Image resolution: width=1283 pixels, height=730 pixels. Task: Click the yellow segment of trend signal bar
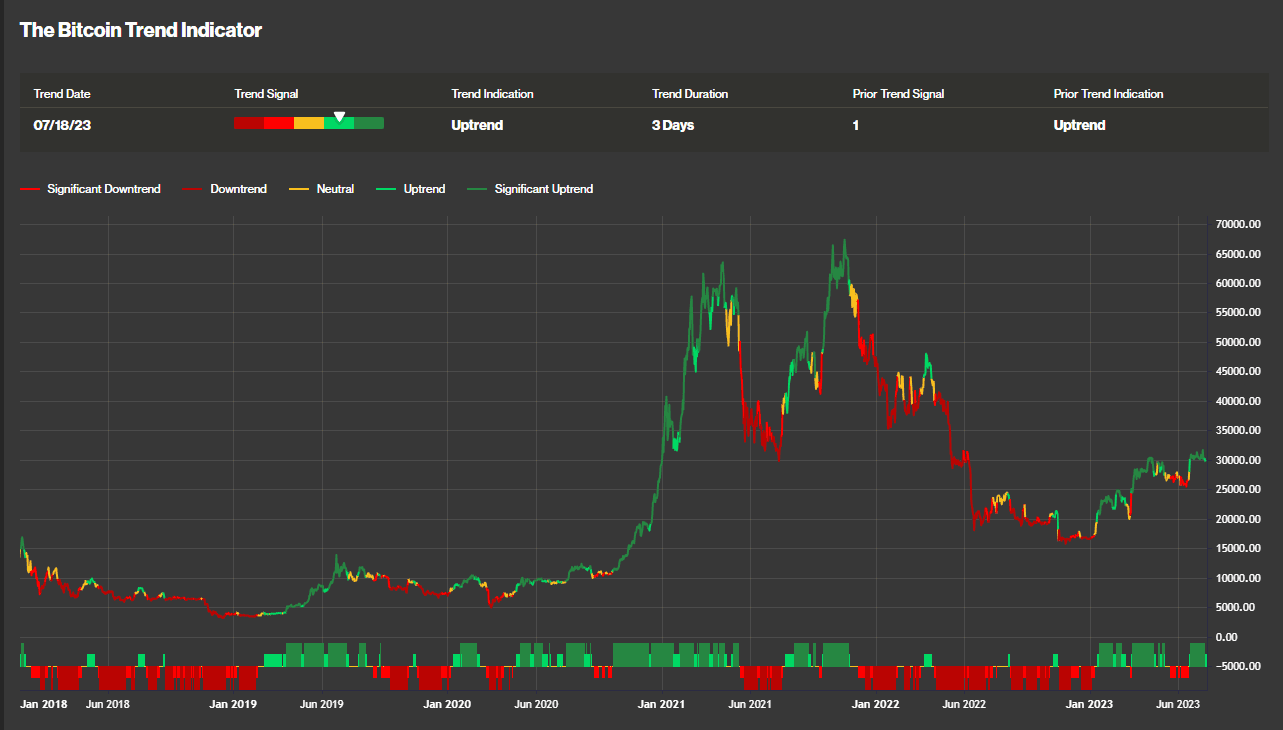[309, 123]
